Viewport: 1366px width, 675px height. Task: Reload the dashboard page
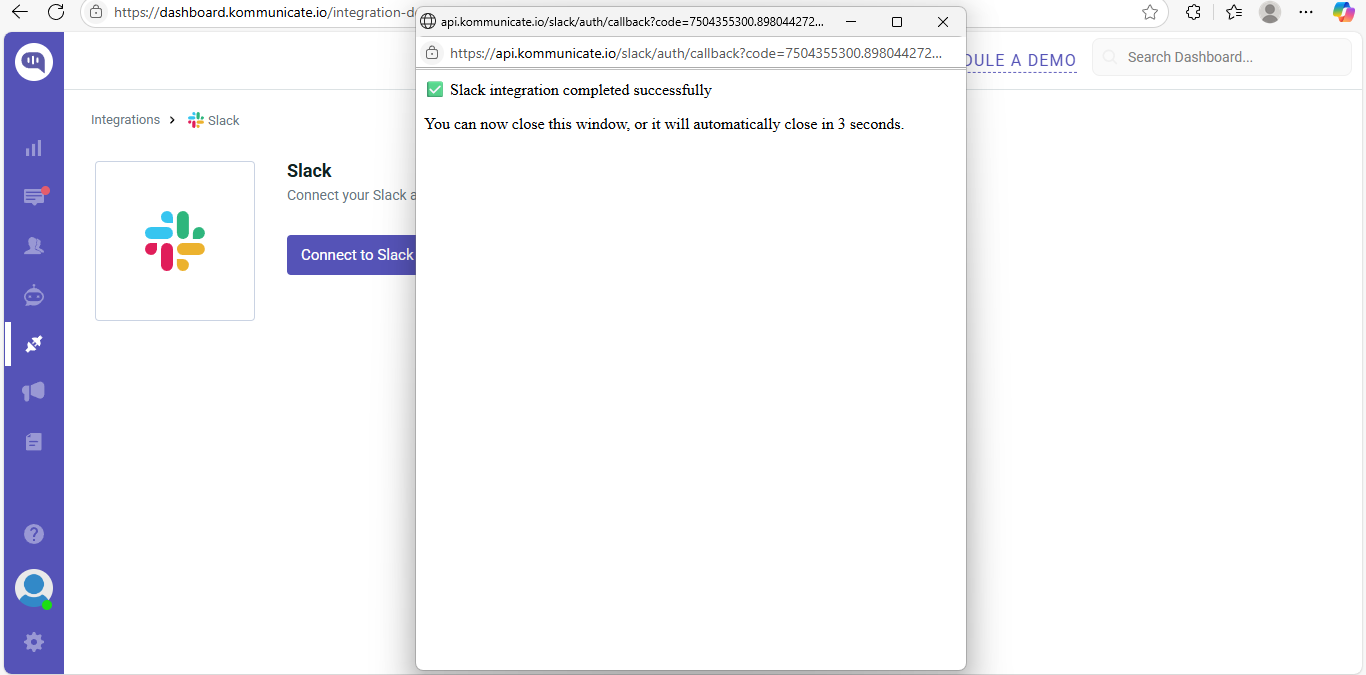pyautogui.click(x=56, y=12)
